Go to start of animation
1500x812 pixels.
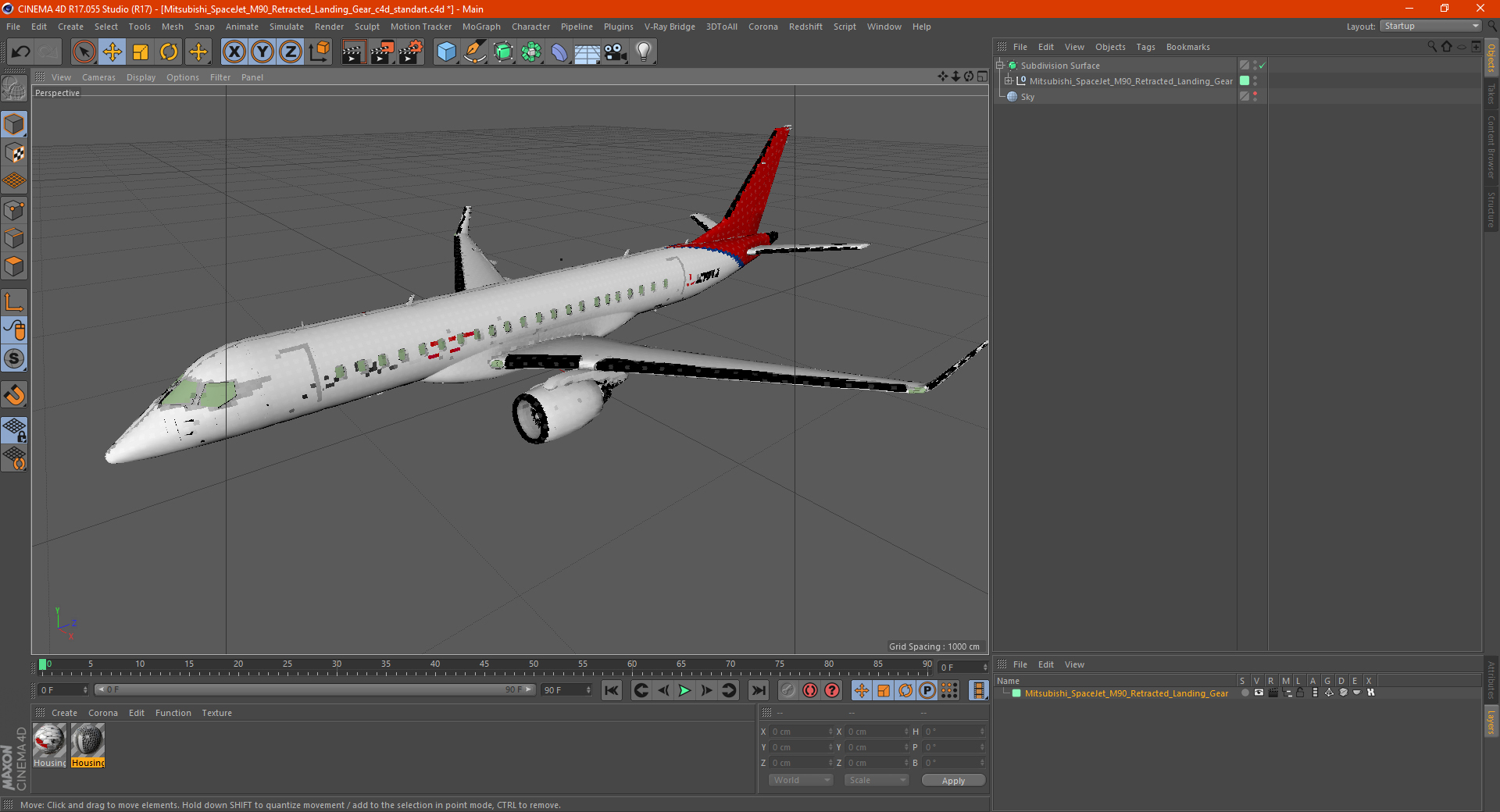pos(611,690)
